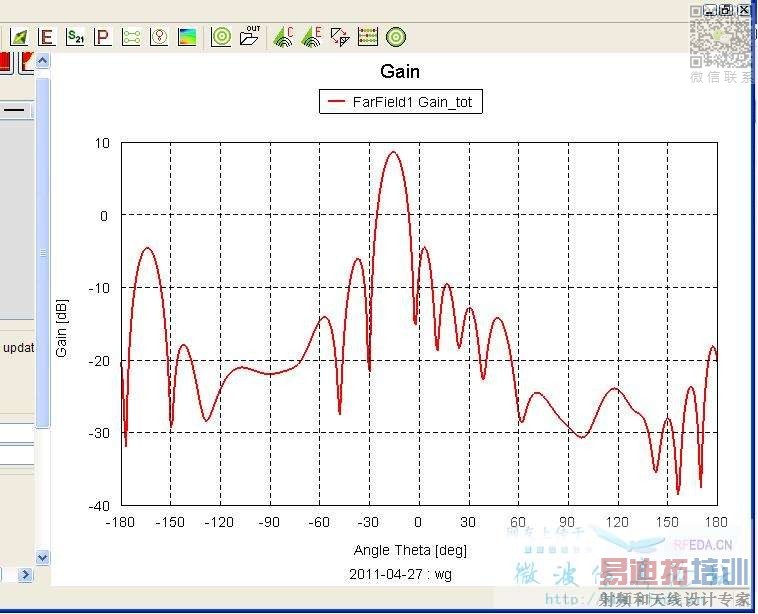758x614 pixels.
Task: Click the scroll down arrow of left panel
Action: (x=43, y=557)
